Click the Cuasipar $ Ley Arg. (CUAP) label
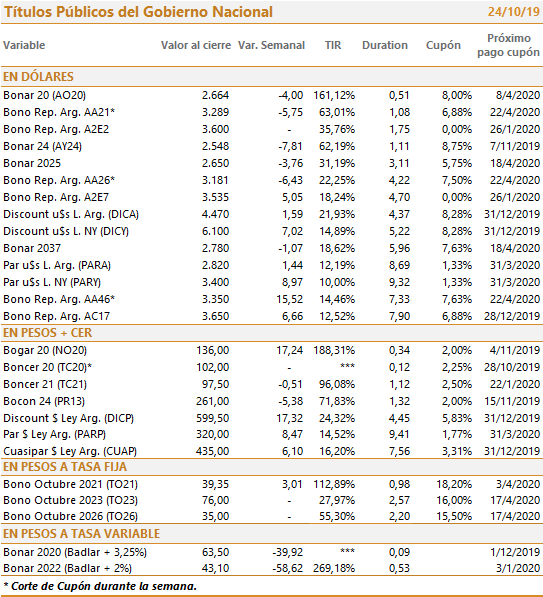 click(x=70, y=451)
